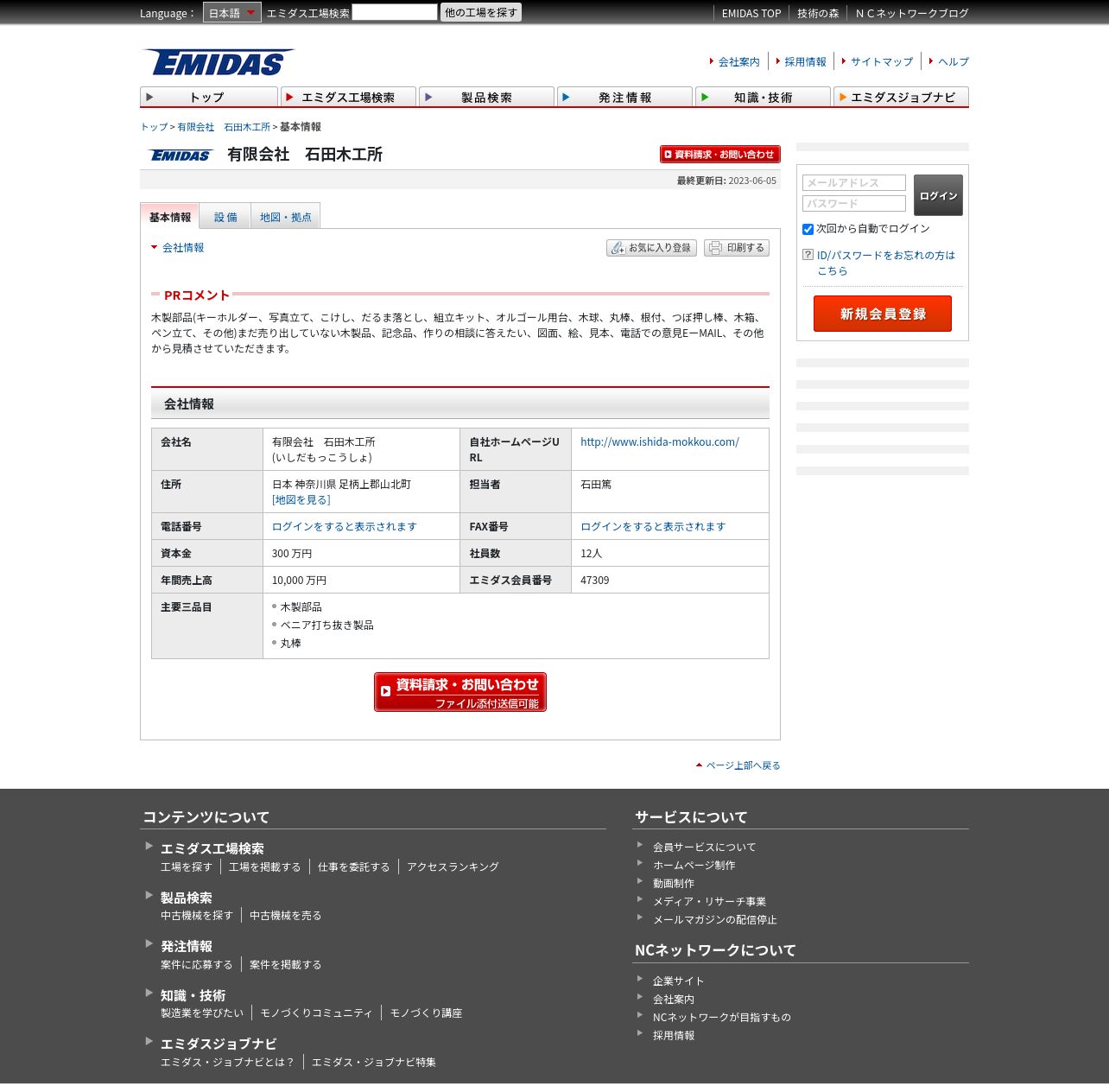Open ID/パスワードをお忘れの方はこちら link

(886, 263)
